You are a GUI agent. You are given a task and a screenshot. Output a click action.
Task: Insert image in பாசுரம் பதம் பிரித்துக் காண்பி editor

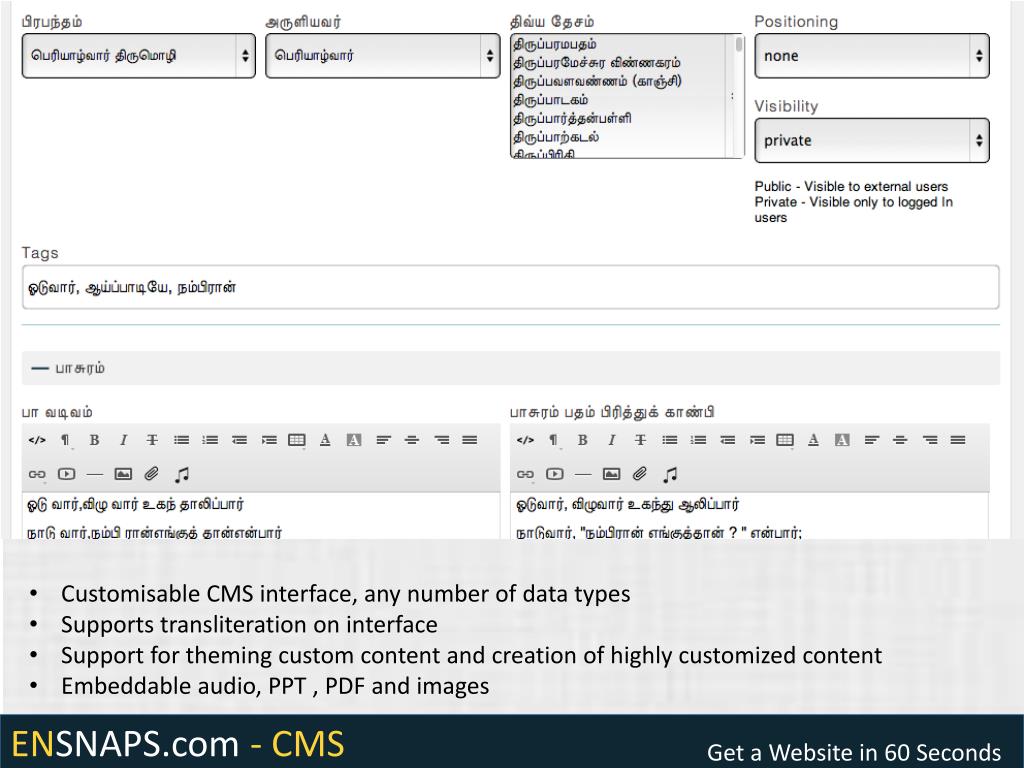(x=612, y=474)
